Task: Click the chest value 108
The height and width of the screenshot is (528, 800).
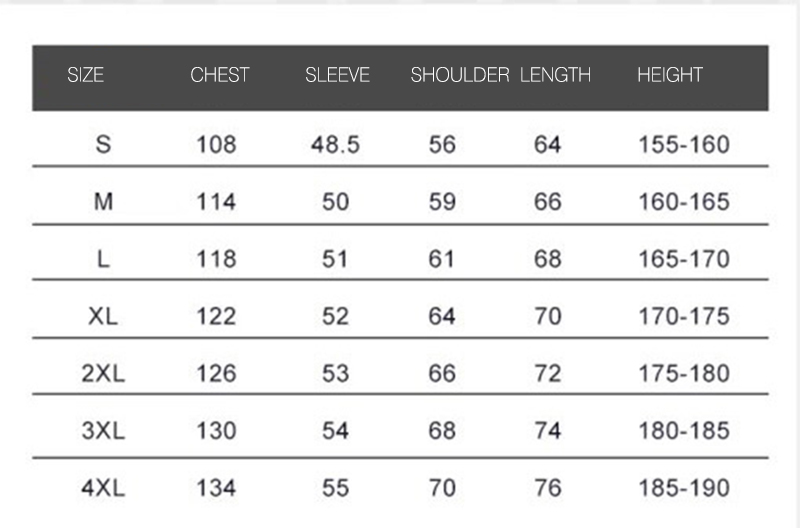Action: tap(216, 144)
